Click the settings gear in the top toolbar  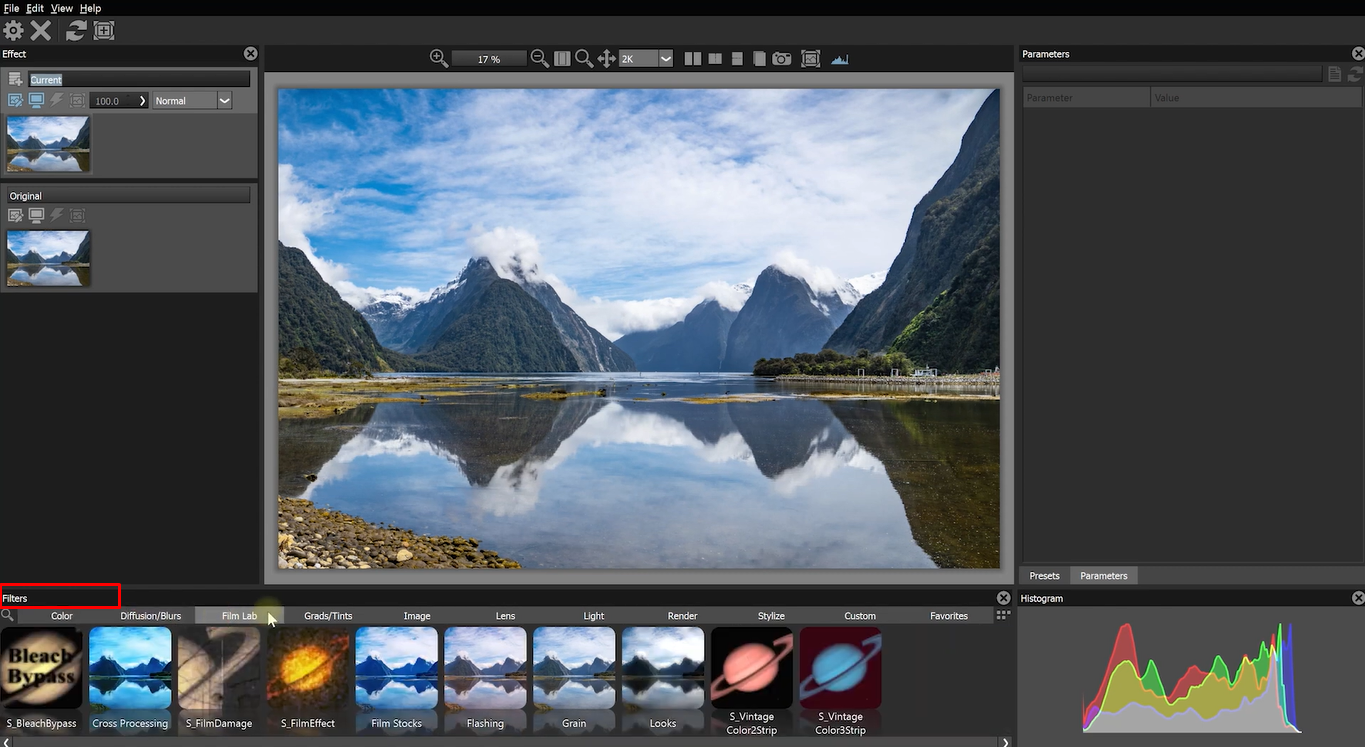(x=13, y=30)
